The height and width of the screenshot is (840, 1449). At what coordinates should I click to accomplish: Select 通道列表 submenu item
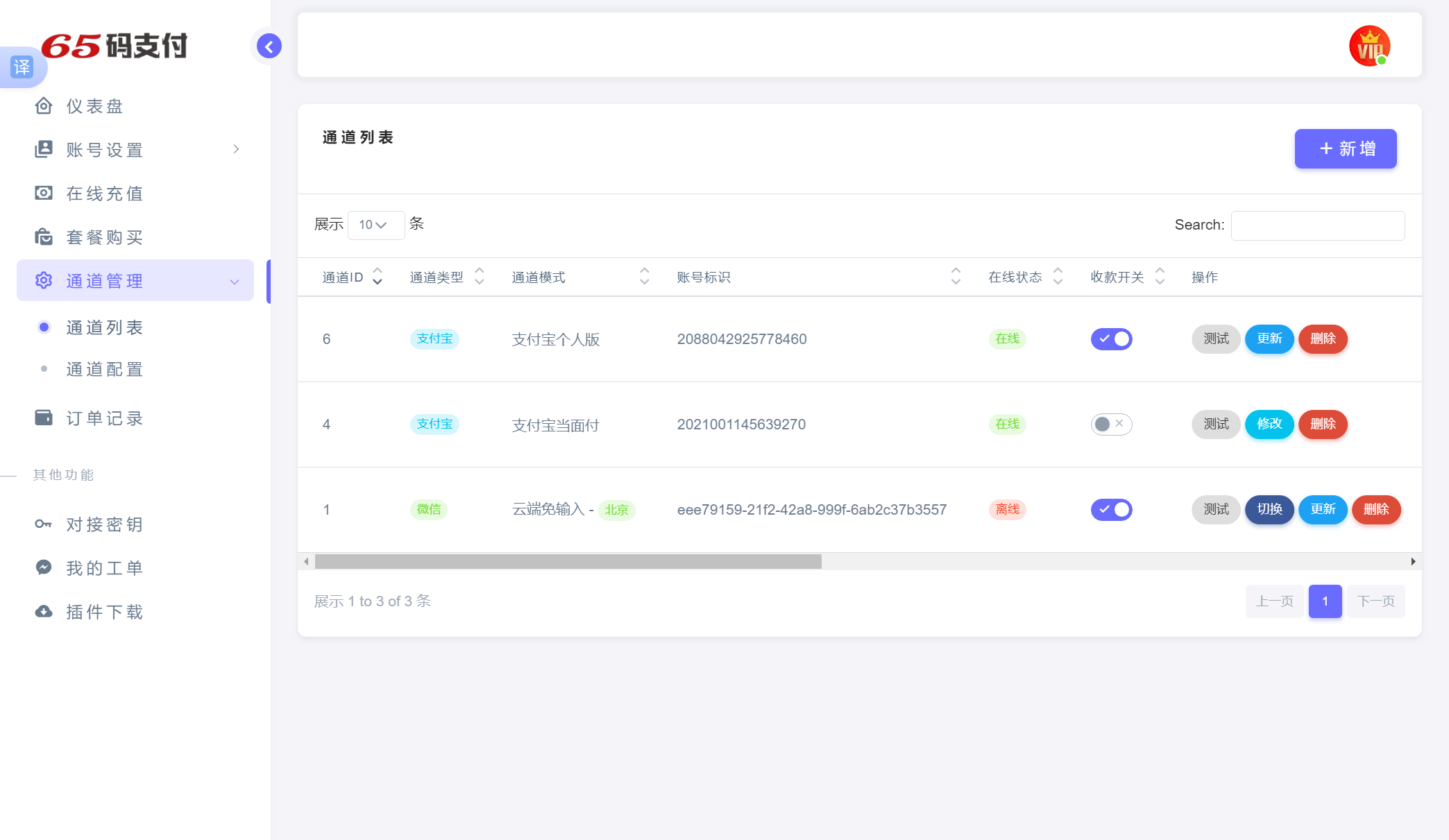104,327
